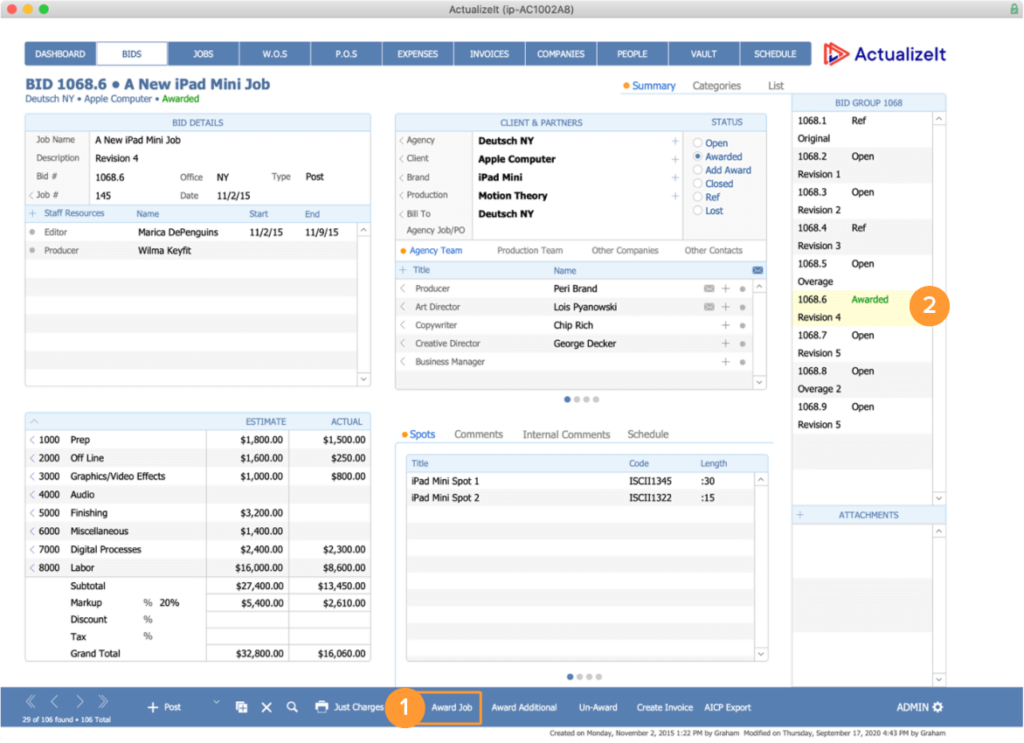Select the Ref status radio button
1024x743 pixels.
(697, 197)
